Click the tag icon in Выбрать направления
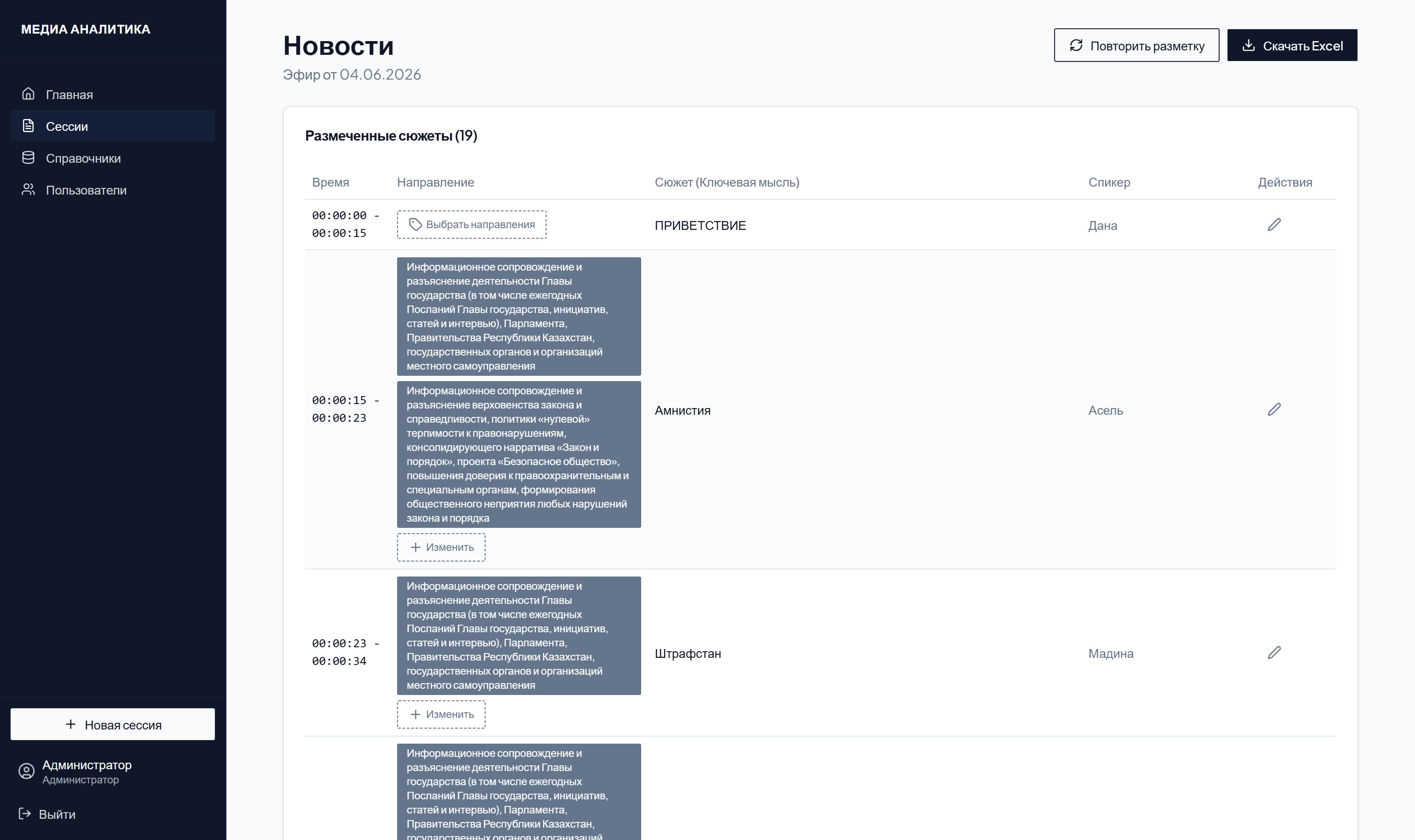The height and width of the screenshot is (840, 1415). point(415,225)
